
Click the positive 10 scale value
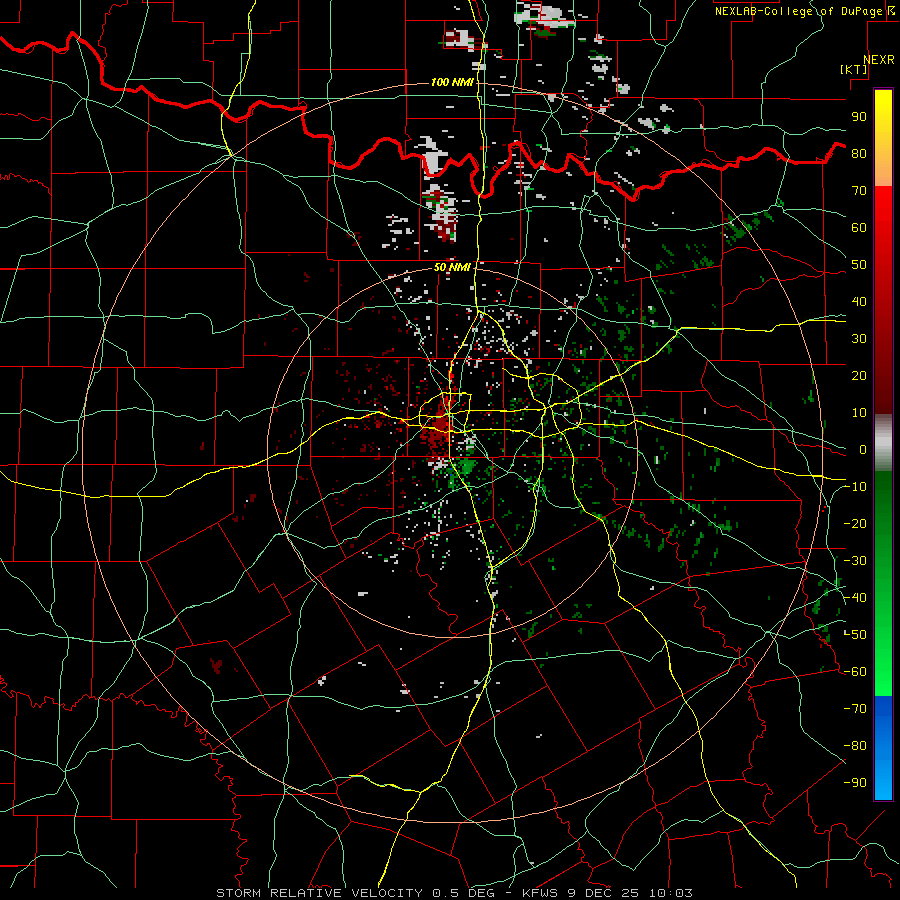pos(859,413)
